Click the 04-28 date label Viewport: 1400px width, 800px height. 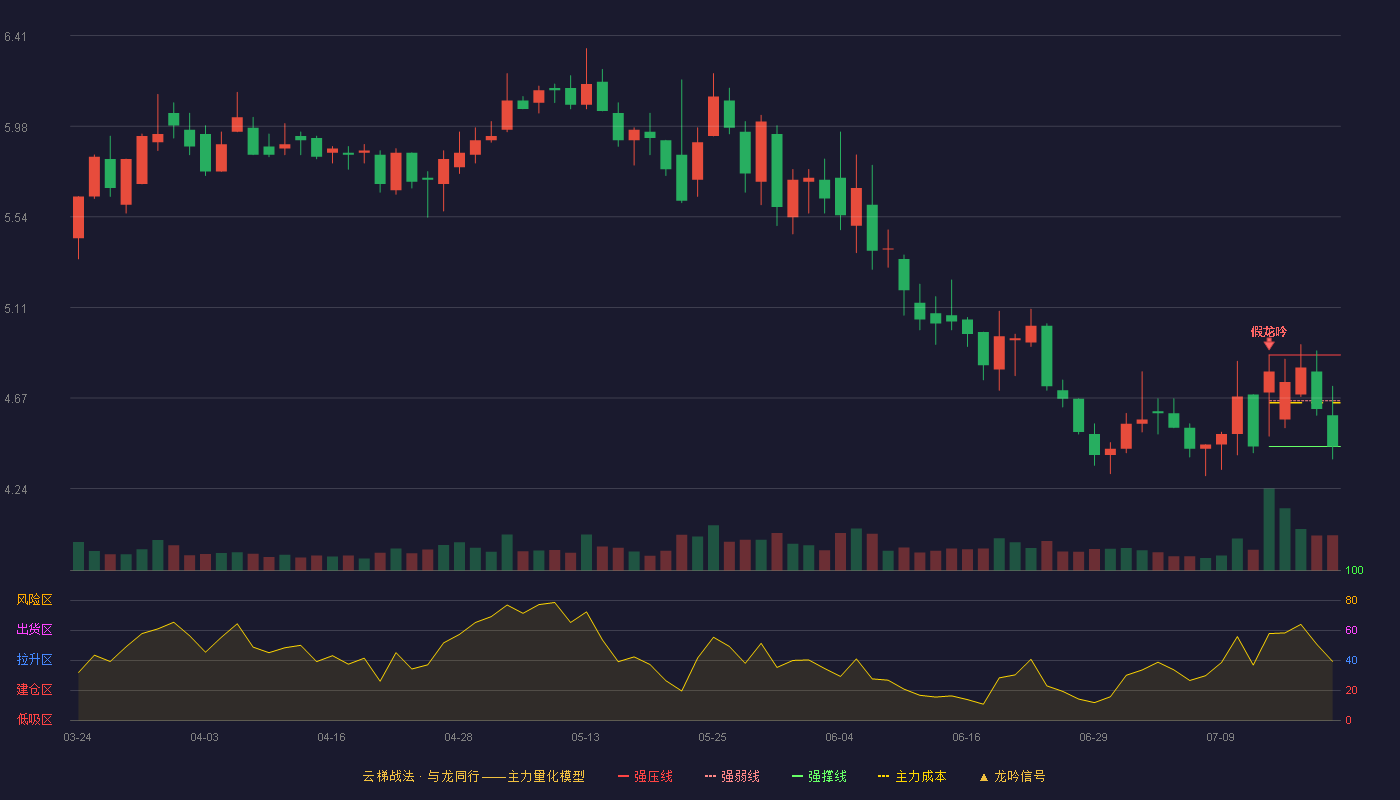[x=458, y=737]
